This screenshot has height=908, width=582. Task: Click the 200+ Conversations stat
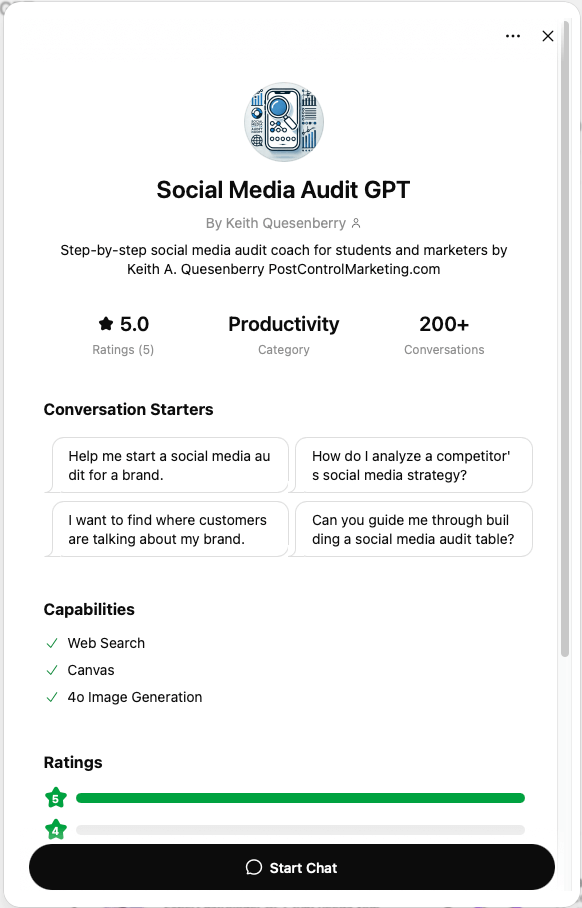coord(444,324)
